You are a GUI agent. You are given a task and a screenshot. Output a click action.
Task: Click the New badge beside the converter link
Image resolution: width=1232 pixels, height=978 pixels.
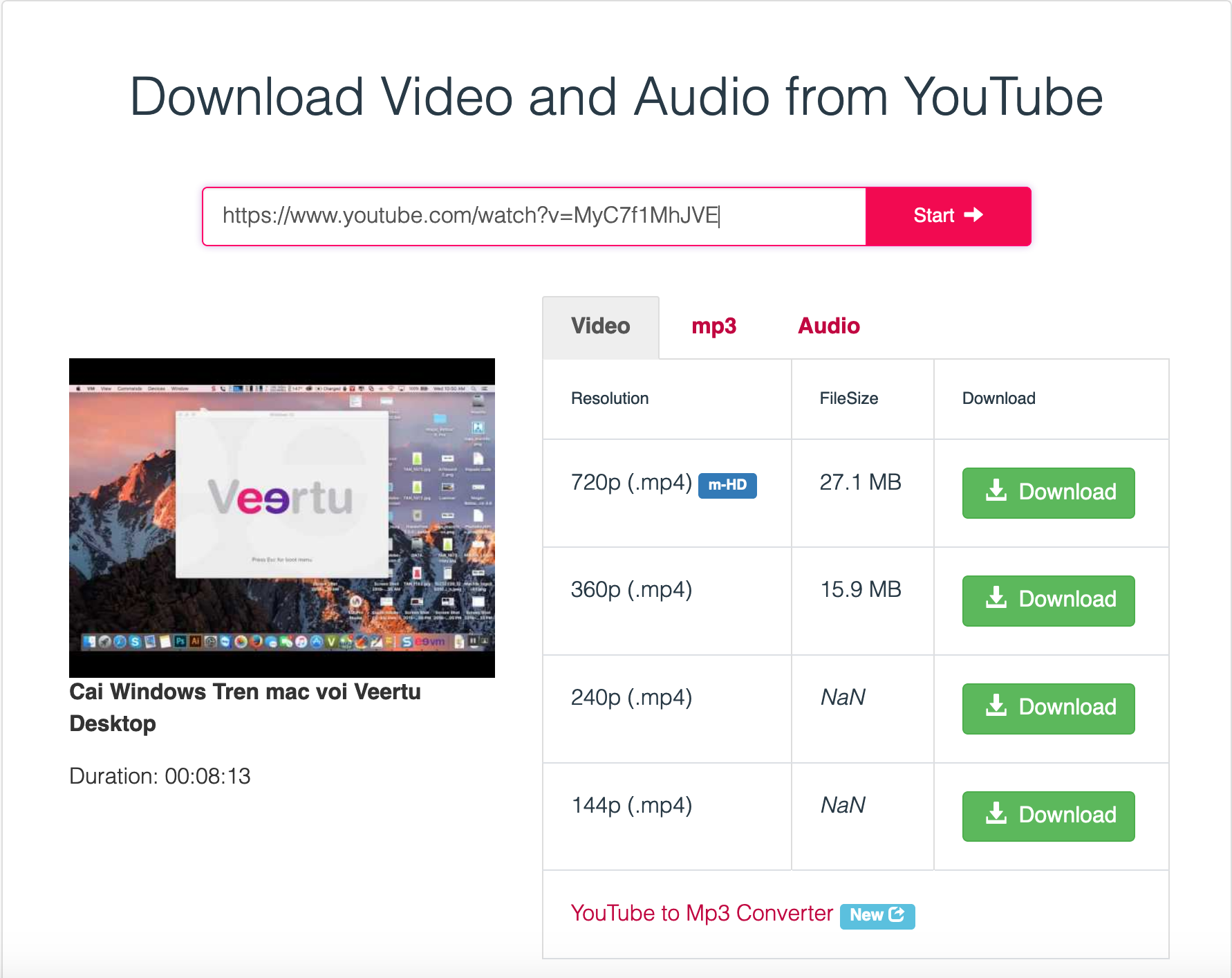(x=877, y=914)
